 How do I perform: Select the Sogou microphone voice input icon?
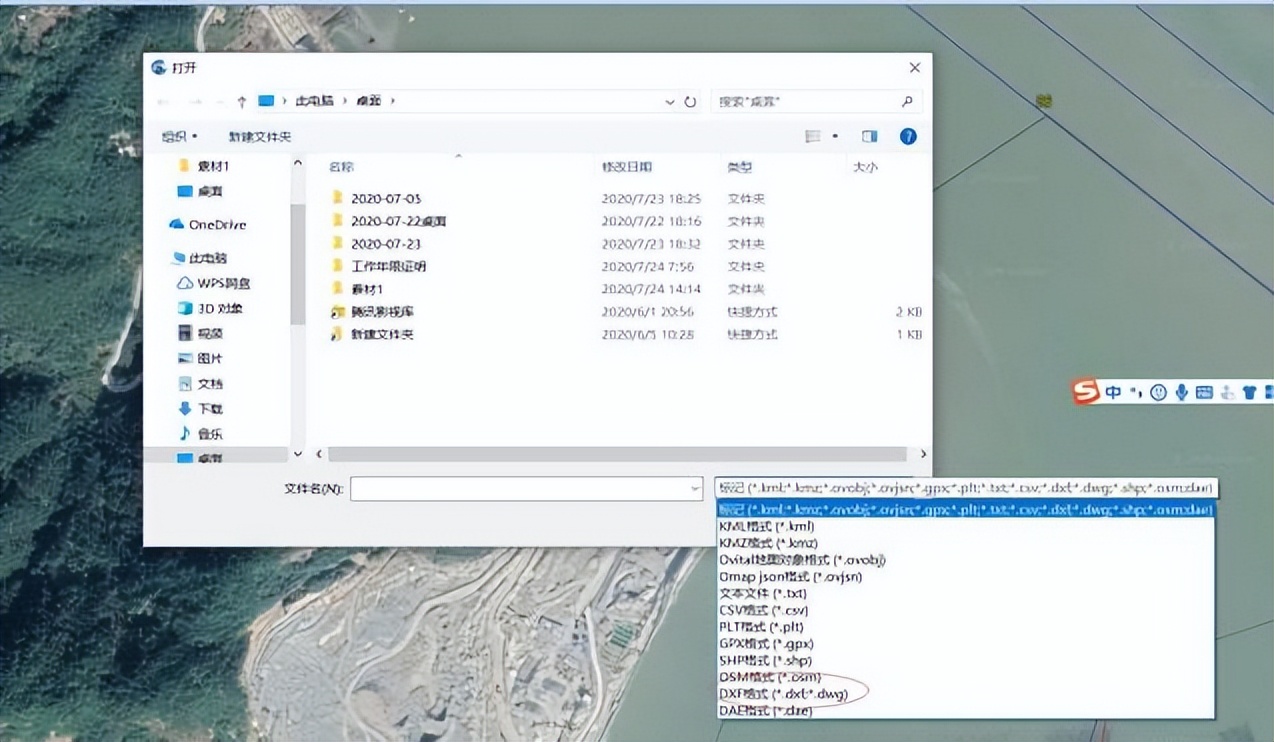1181,392
